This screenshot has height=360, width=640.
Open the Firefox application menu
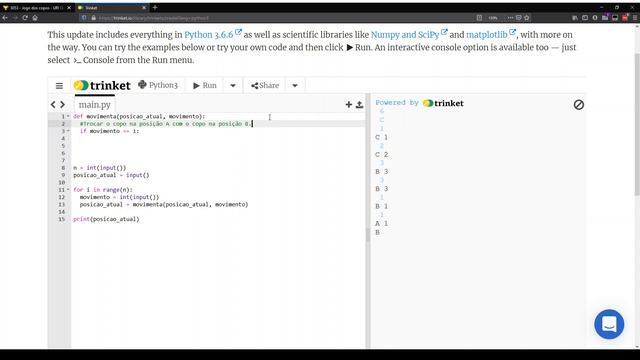(635, 18)
